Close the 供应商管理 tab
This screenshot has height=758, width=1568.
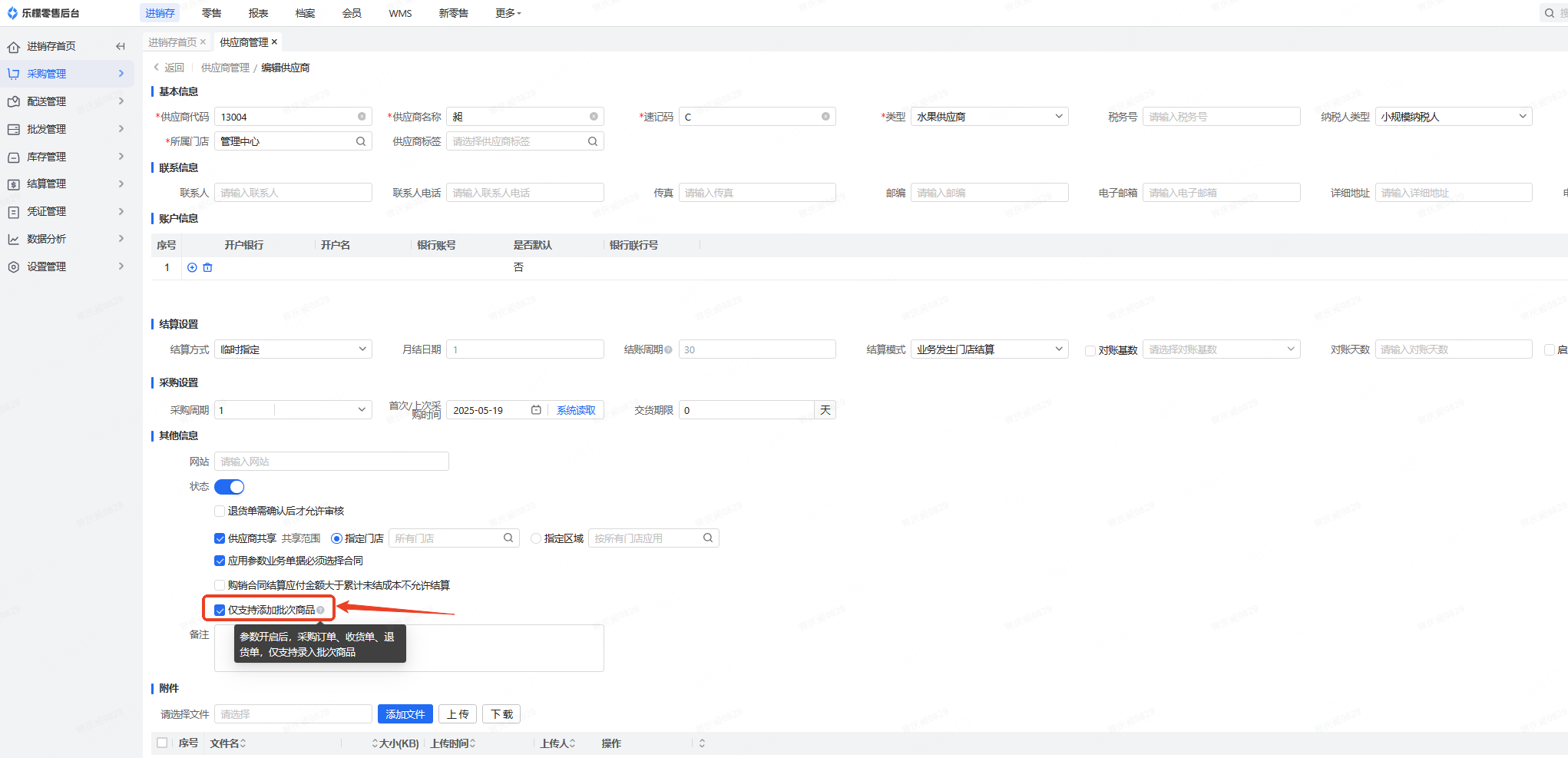[274, 42]
